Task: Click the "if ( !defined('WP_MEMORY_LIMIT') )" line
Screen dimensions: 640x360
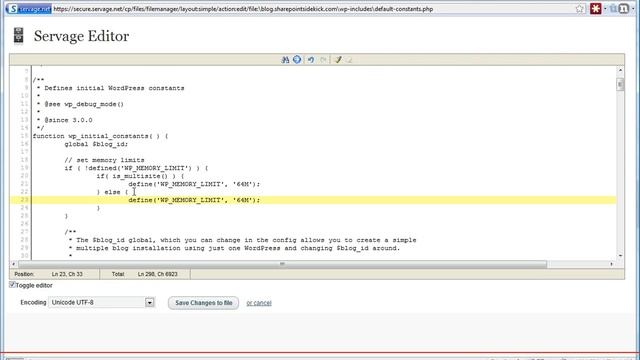Action: pos(136,168)
